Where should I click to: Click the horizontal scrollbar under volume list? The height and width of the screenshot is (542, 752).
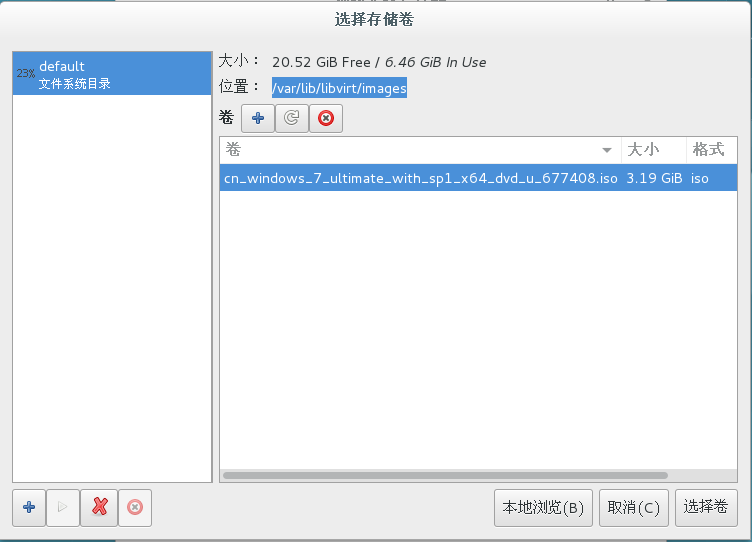click(446, 475)
